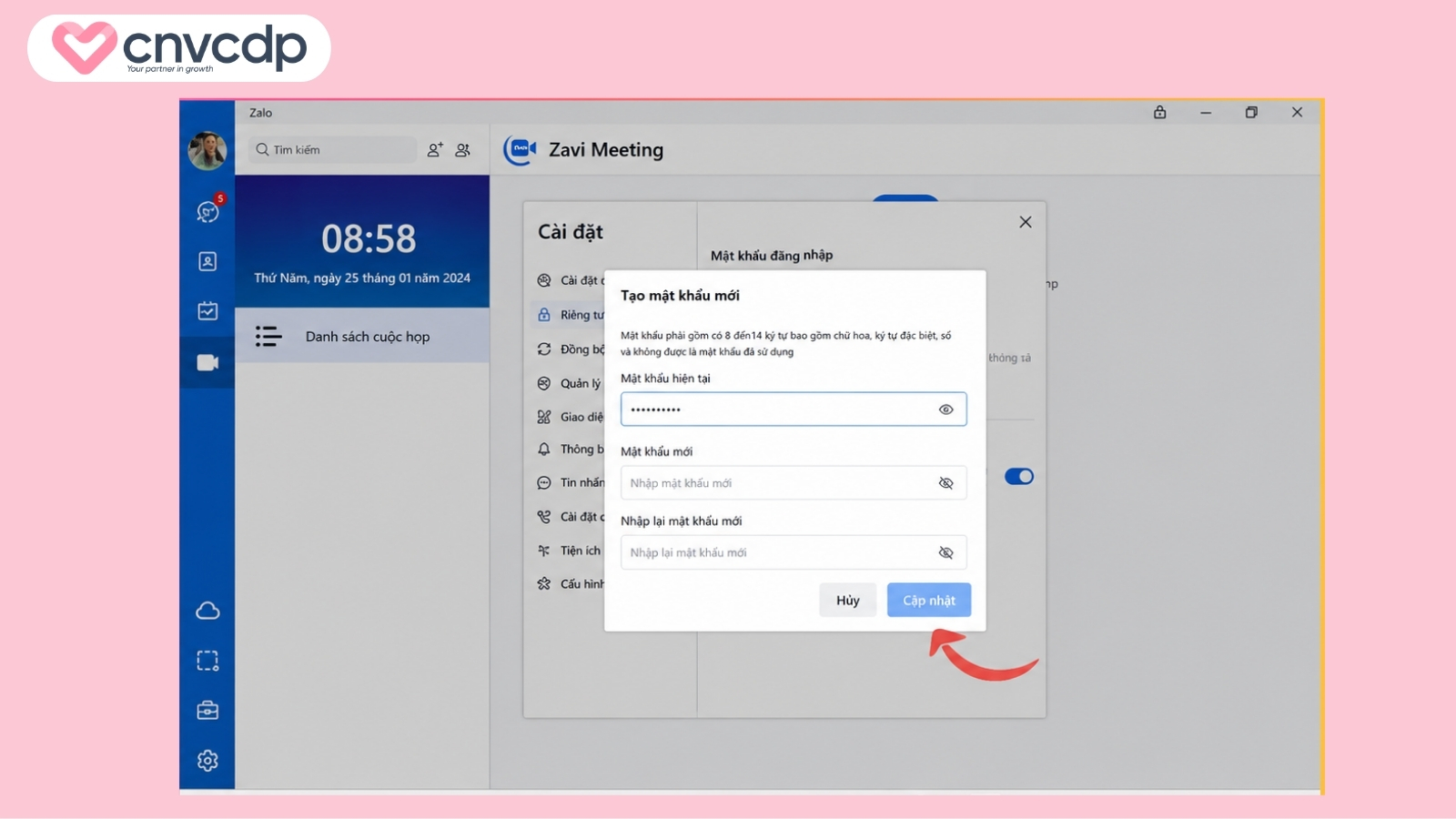Viewport: 1456px width, 819px height.
Task: Select Thông báo settings tab
Action: click(570, 450)
